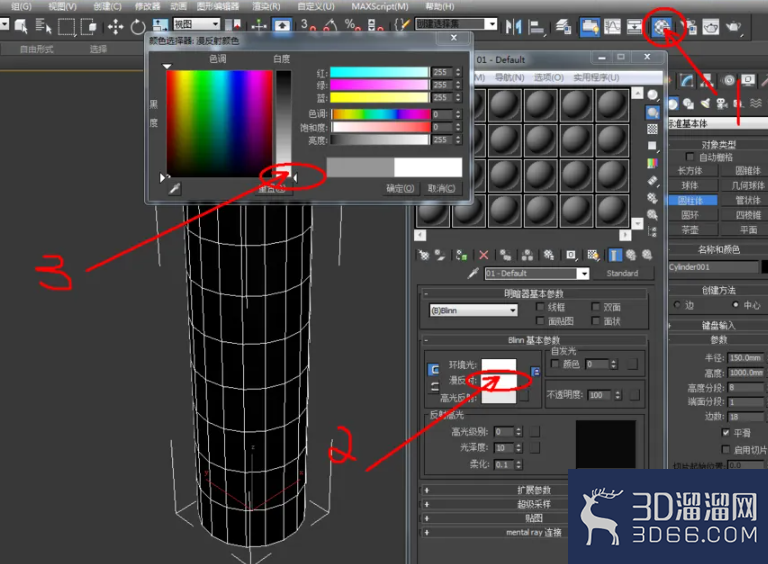Open the MAXScript(M) menu
Screen dimensions: 768x564
point(380,6)
